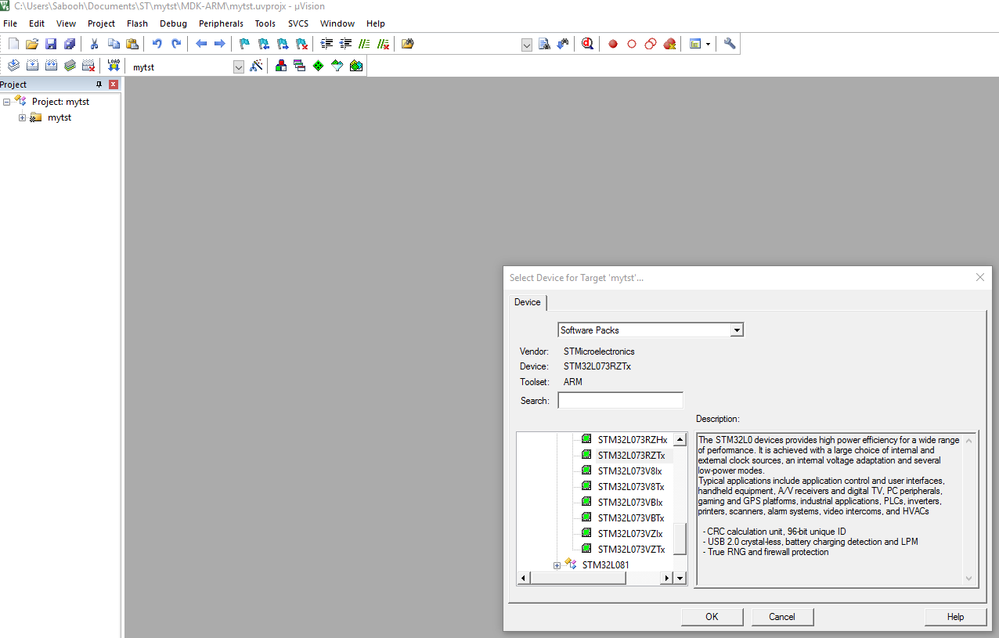Open Debug menu
Screen dimensions: 999x638
pos(173,24)
